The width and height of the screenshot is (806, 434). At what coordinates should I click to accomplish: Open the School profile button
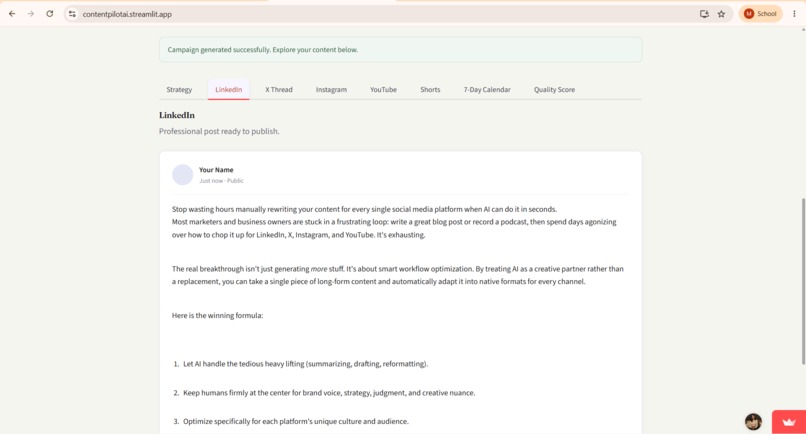click(760, 14)
